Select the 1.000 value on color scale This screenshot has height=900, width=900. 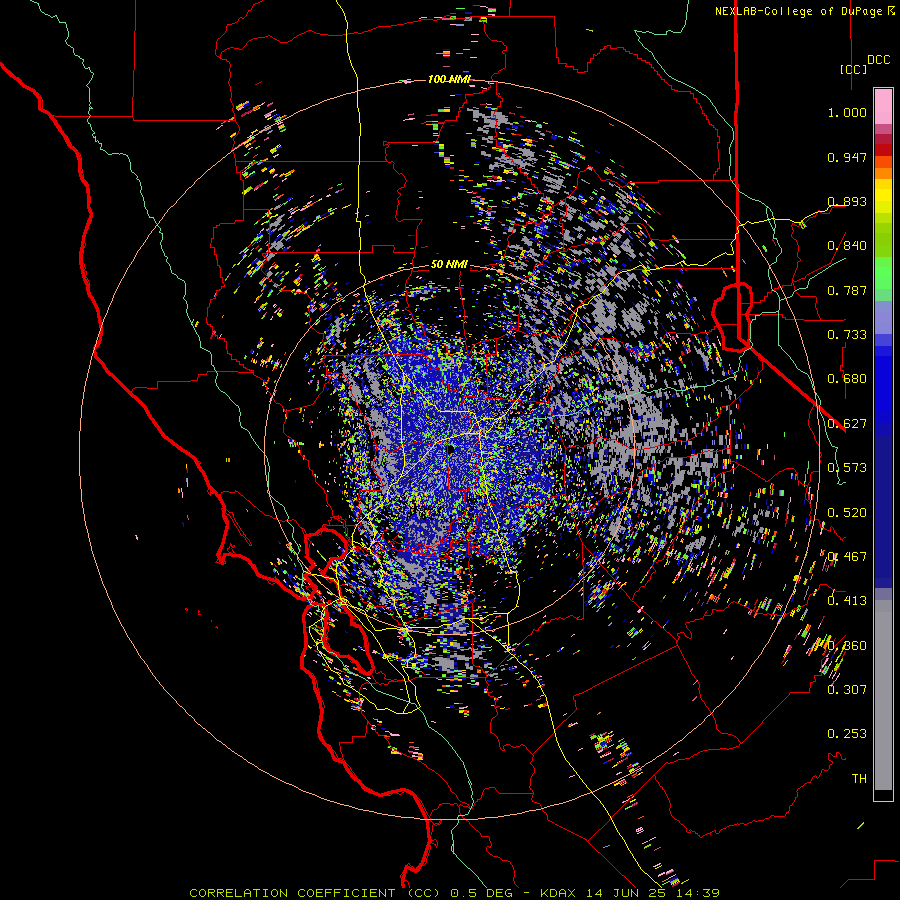(x=847, y=112)
